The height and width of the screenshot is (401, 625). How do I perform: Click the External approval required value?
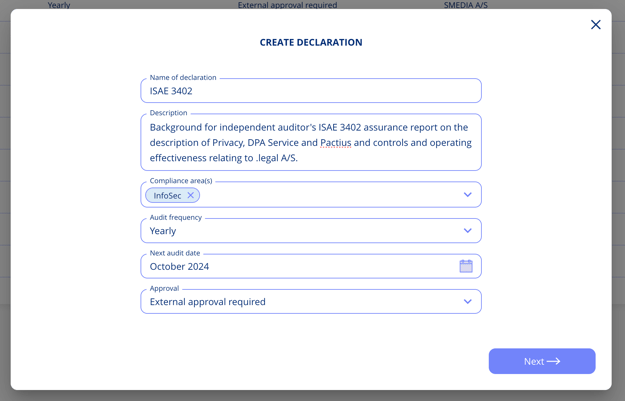click(207, 302)
